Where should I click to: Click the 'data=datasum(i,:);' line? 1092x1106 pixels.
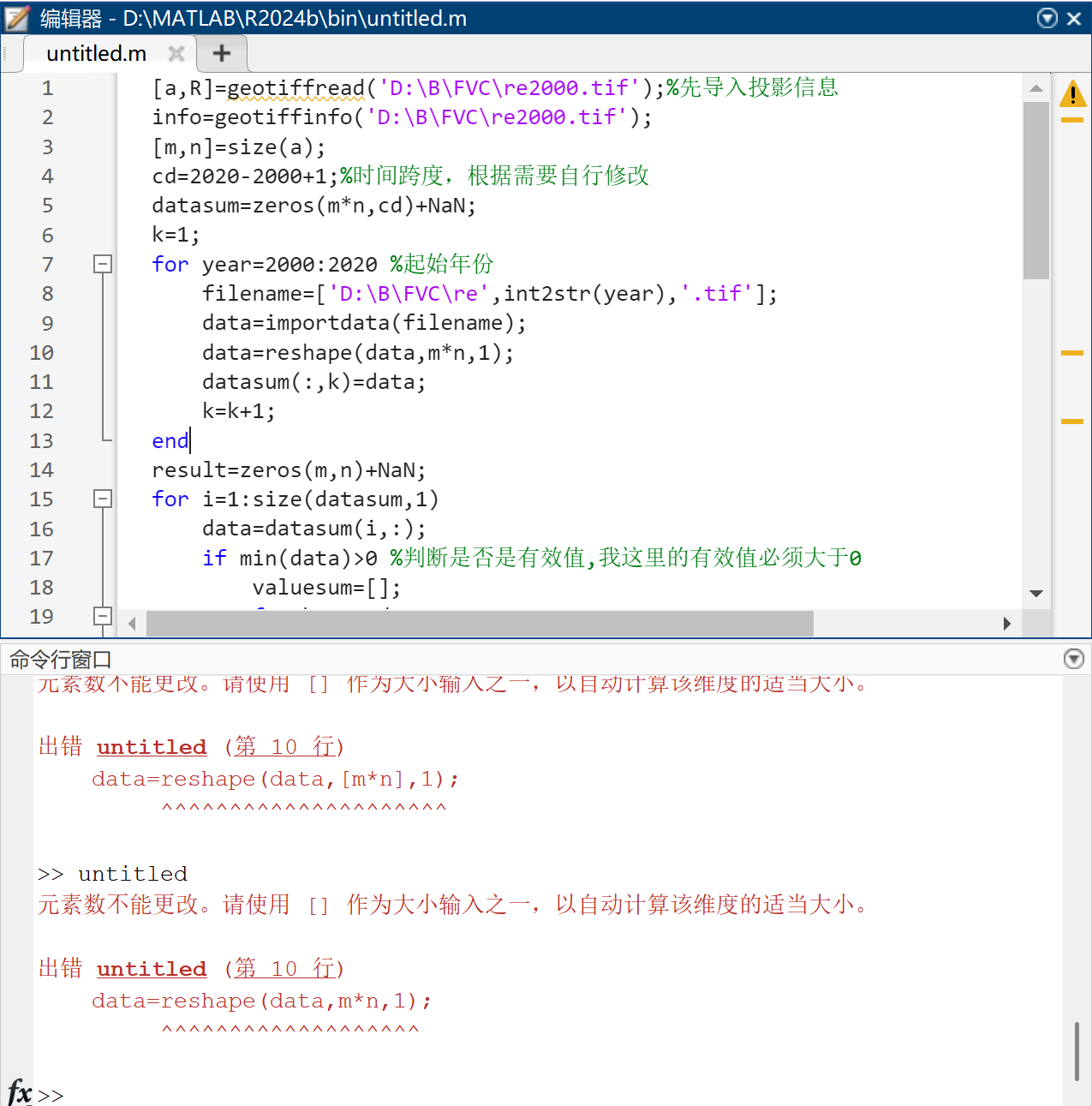click(x=313, y=529)
